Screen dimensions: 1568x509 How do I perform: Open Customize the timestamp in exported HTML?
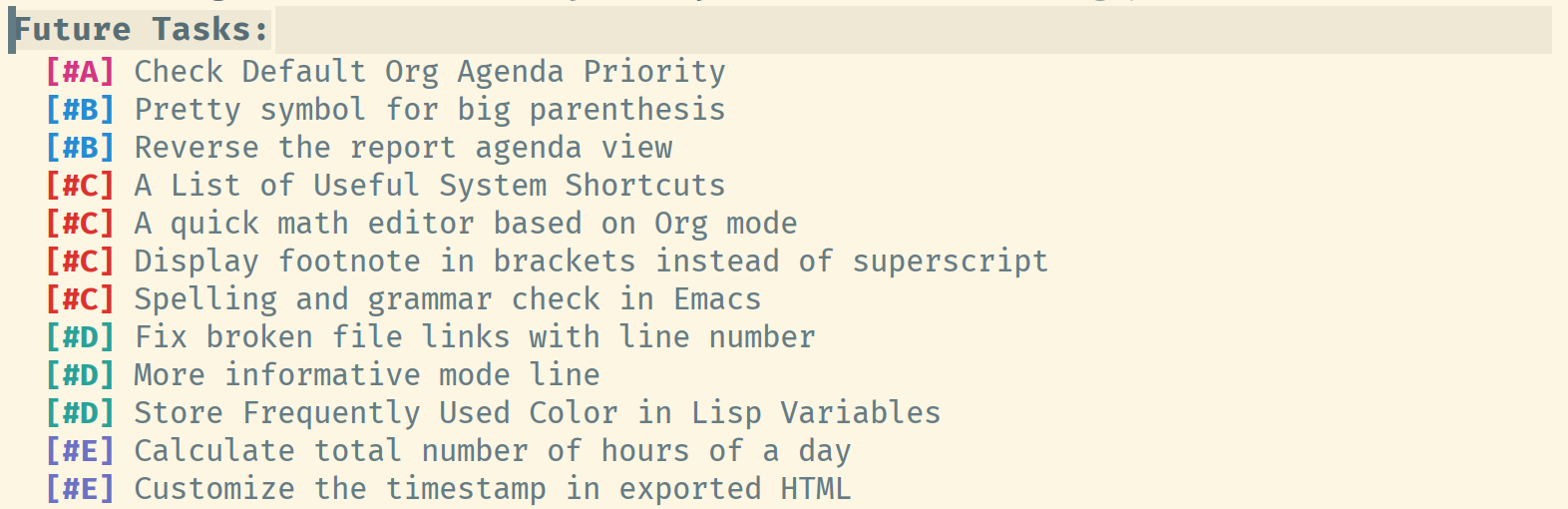pos(493,489)
